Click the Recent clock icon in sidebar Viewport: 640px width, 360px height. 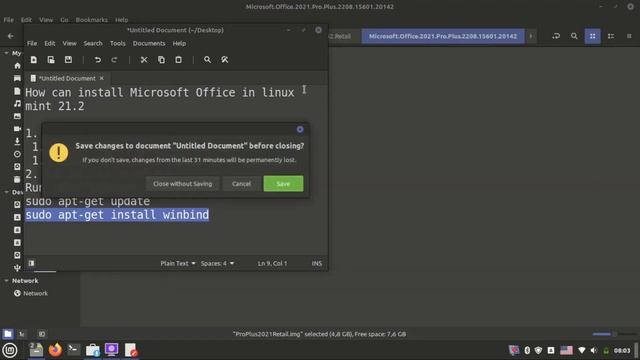pyautogui.click(x=17, y=154)
